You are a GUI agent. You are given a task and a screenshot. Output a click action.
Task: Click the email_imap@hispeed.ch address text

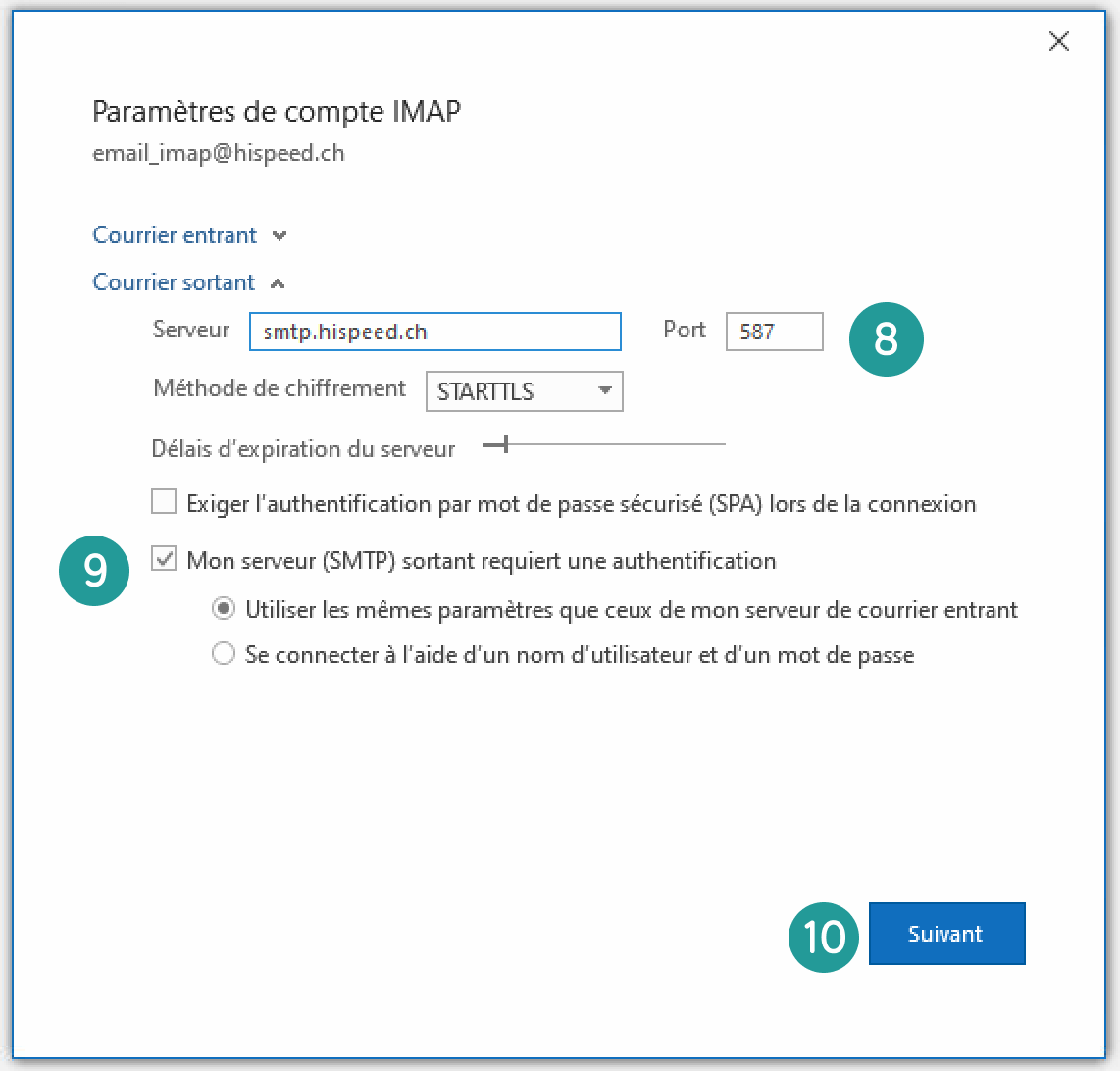(219, 153)
